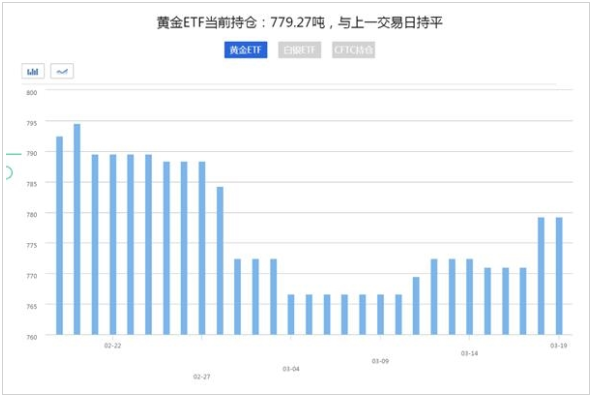Click the last bar dated 03-19
The image size is (594, 396).
tap(559, 276)
